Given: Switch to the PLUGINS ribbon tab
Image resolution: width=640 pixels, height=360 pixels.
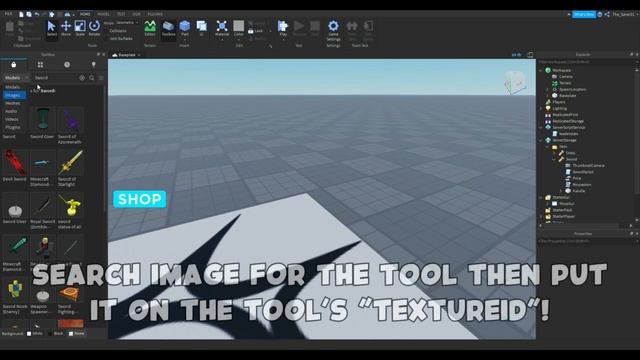Looking at the screenshot, I should (x=155, y=14).
